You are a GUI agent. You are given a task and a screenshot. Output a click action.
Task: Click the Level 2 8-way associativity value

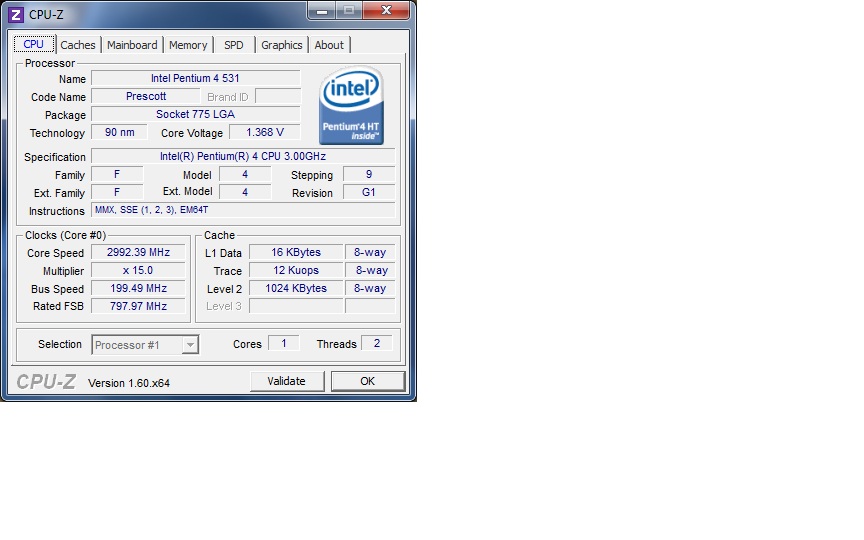[x=370, y=288]
